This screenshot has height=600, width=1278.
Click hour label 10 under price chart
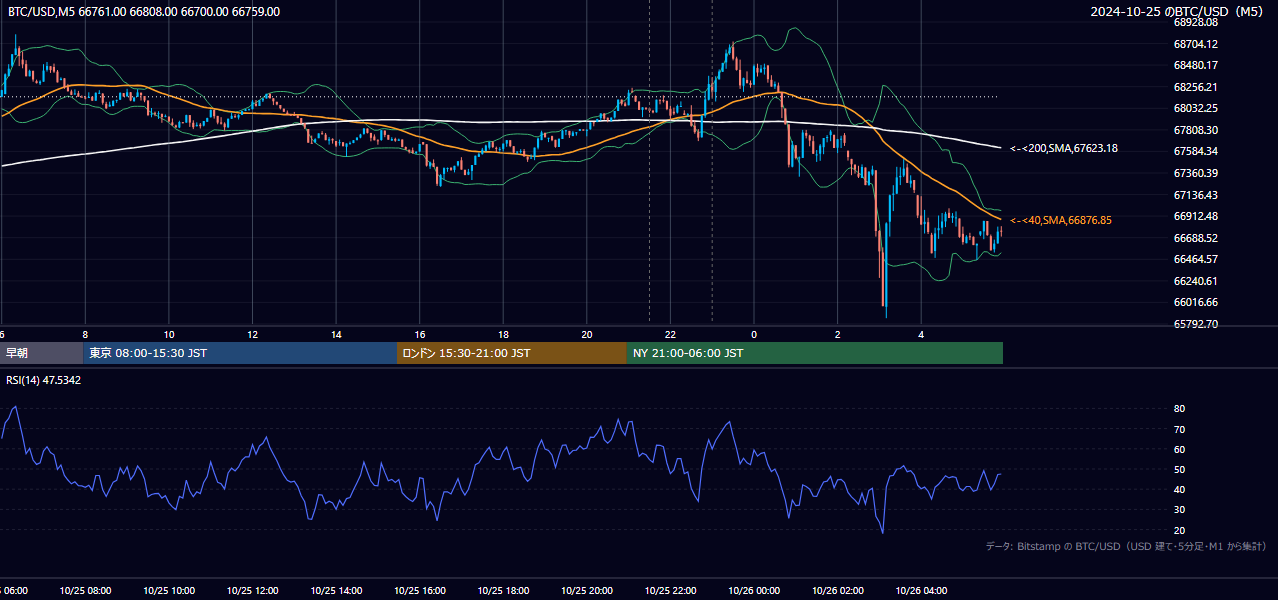click(169, 334)
